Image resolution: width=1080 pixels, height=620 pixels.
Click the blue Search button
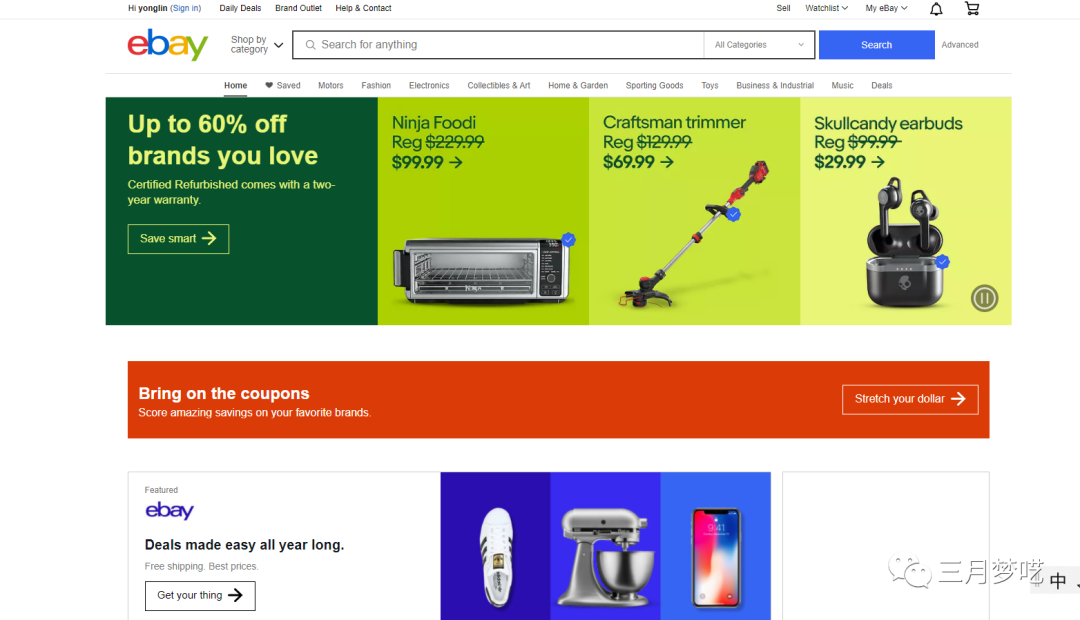[x=876, y=45]
